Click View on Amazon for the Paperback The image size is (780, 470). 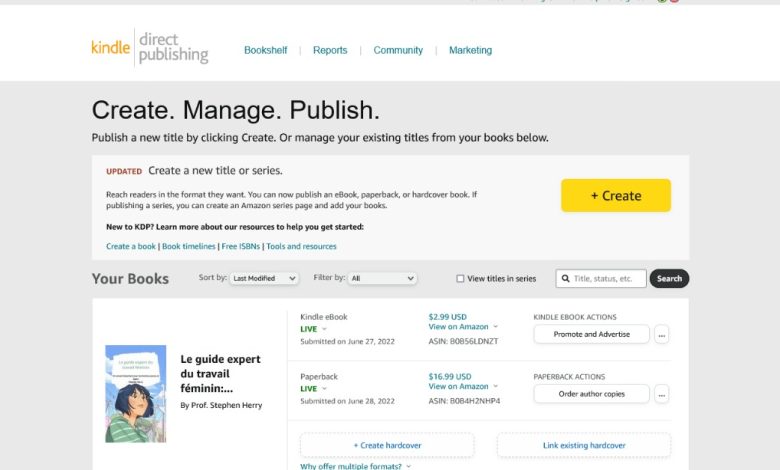tap(458, 386)
